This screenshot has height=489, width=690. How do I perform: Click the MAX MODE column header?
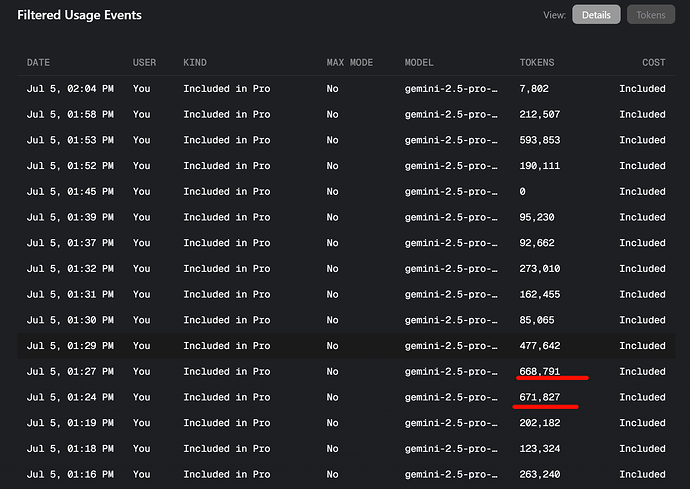click(x=349, y=63)
